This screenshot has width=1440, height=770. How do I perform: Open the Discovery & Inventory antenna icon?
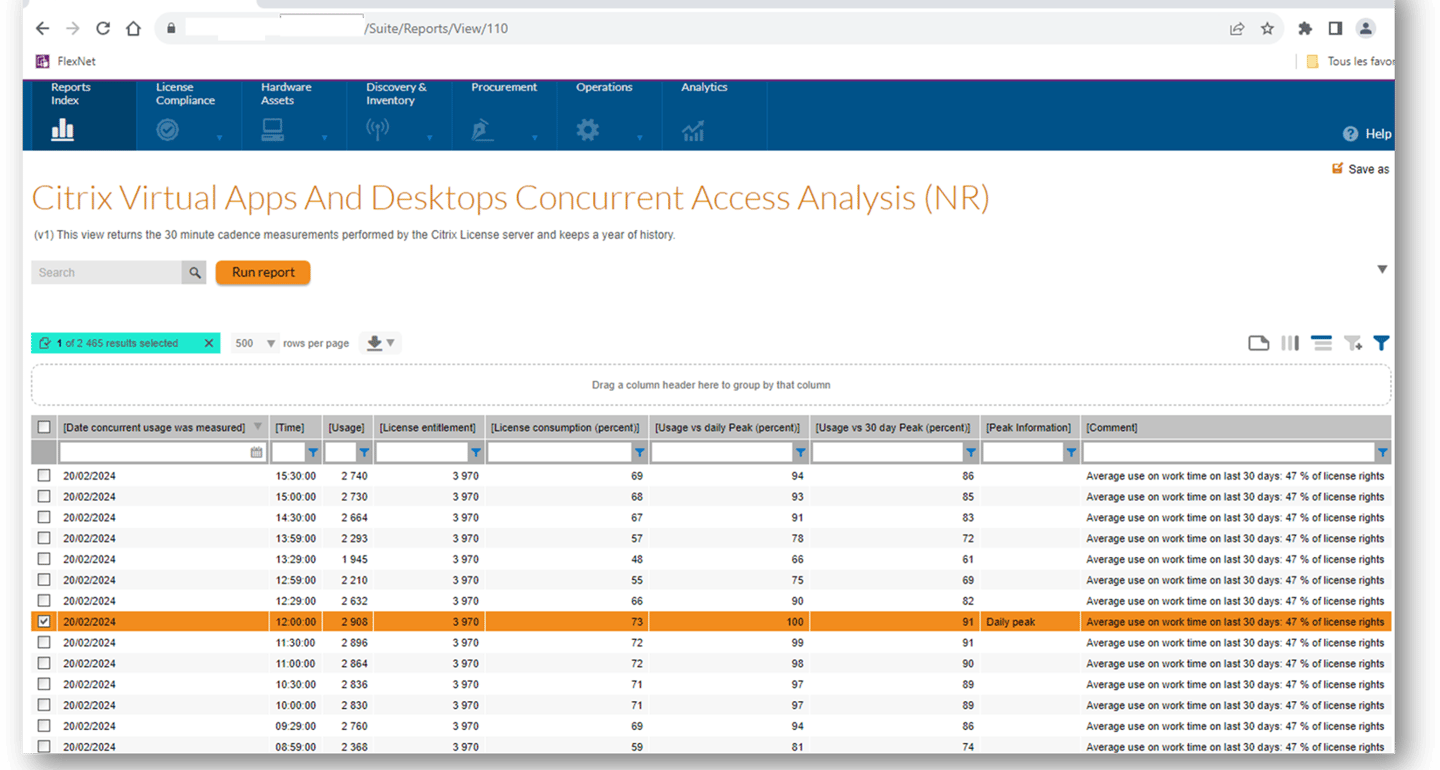point(377,129)
